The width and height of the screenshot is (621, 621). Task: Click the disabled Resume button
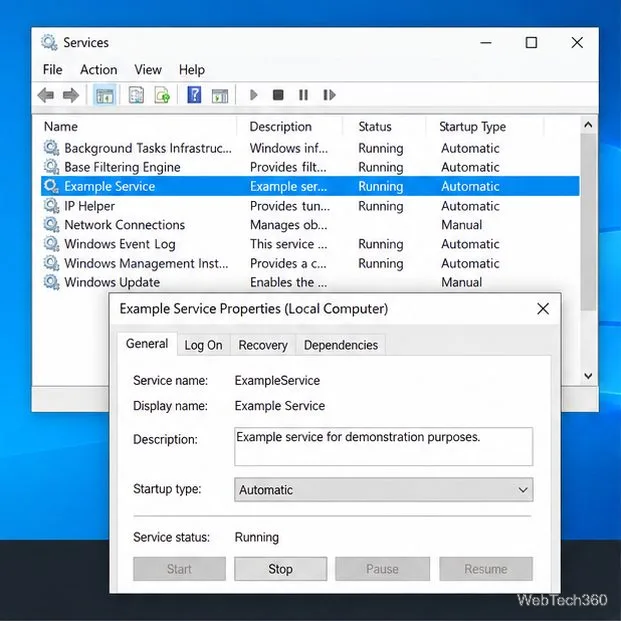tap(486, 569)
